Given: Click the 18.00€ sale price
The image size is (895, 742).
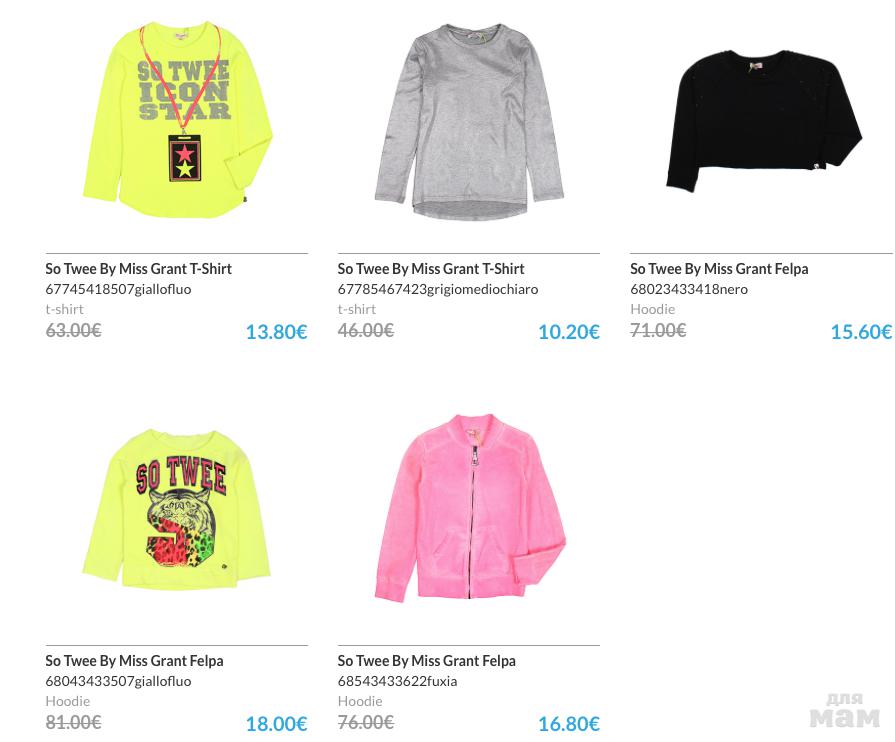Looking at the screenshot, I should tap(276, 724).
